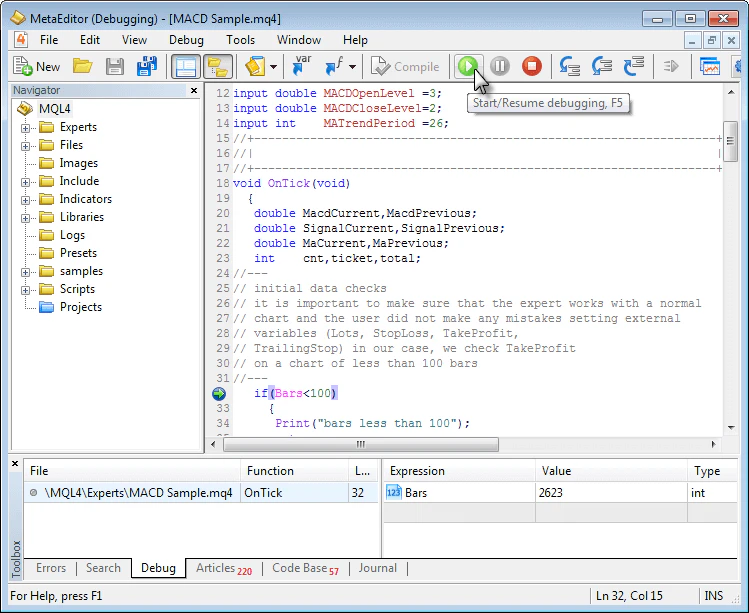Viewport: 749px width, 613px height.
Task: Save the current file using the floppy icon
Action: (115, 66)
